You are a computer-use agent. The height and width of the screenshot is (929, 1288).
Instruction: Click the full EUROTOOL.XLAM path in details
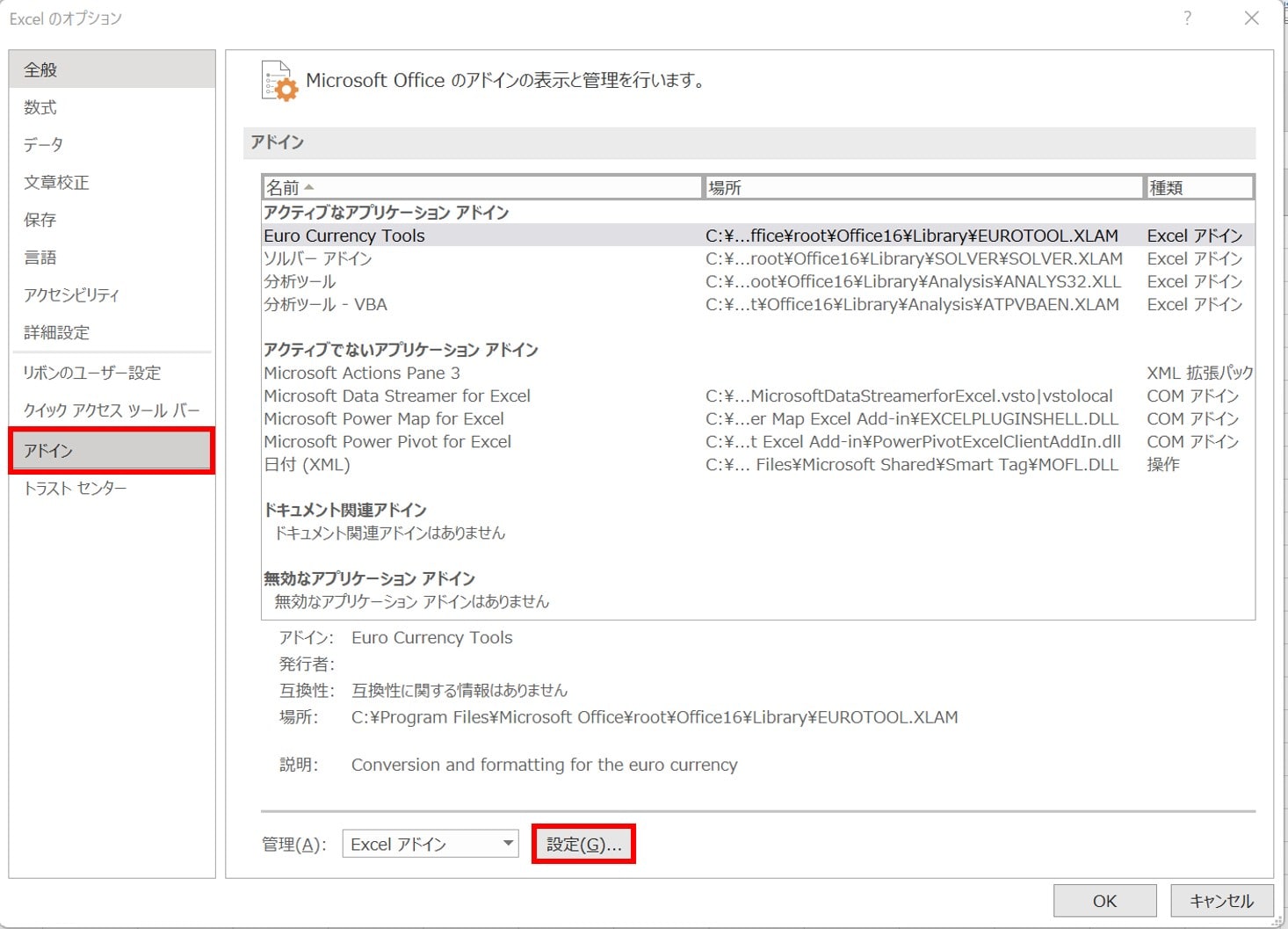655,717
